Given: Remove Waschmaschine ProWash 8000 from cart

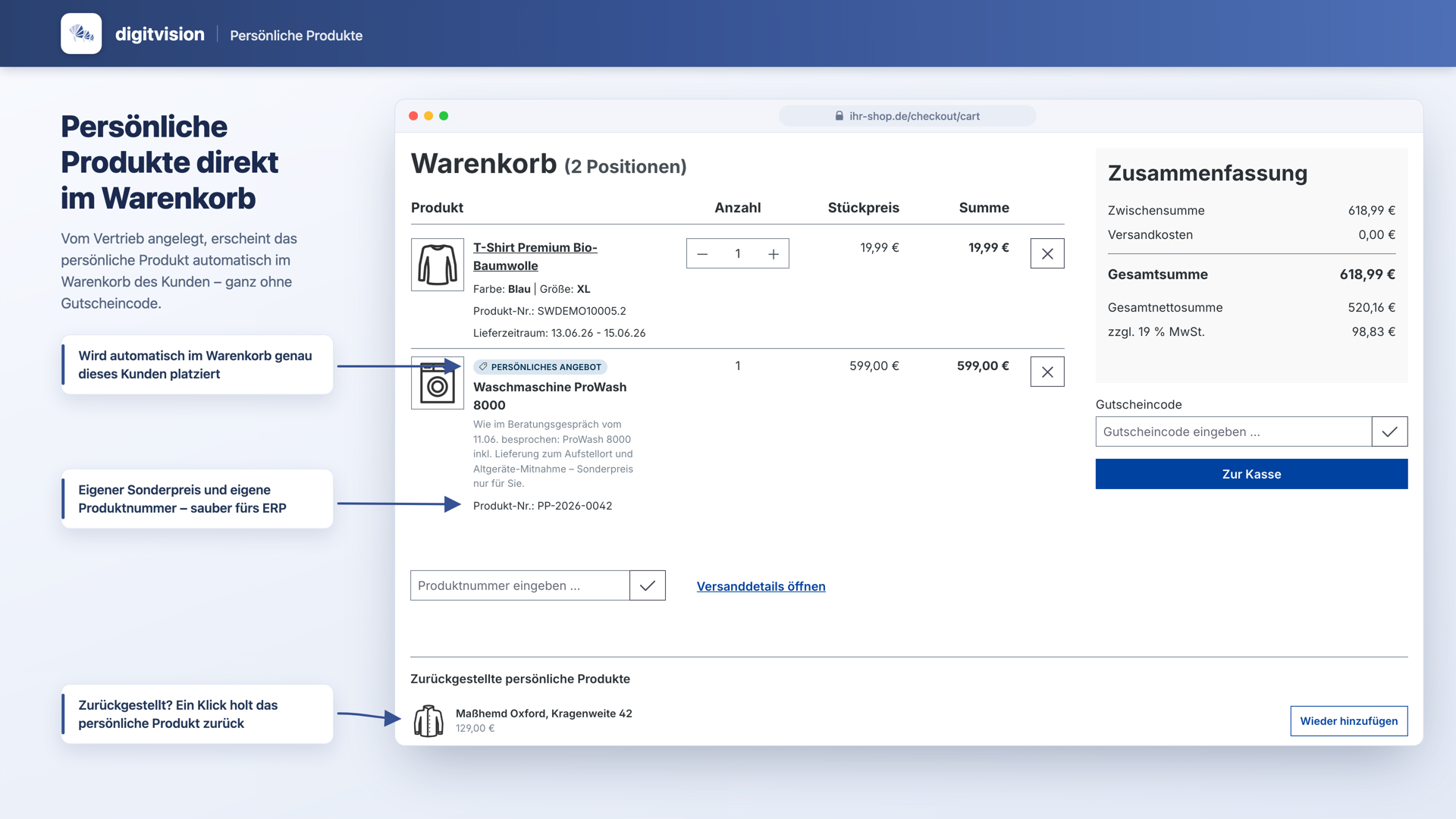Looking at the screenshot, I should point(1047,372).
